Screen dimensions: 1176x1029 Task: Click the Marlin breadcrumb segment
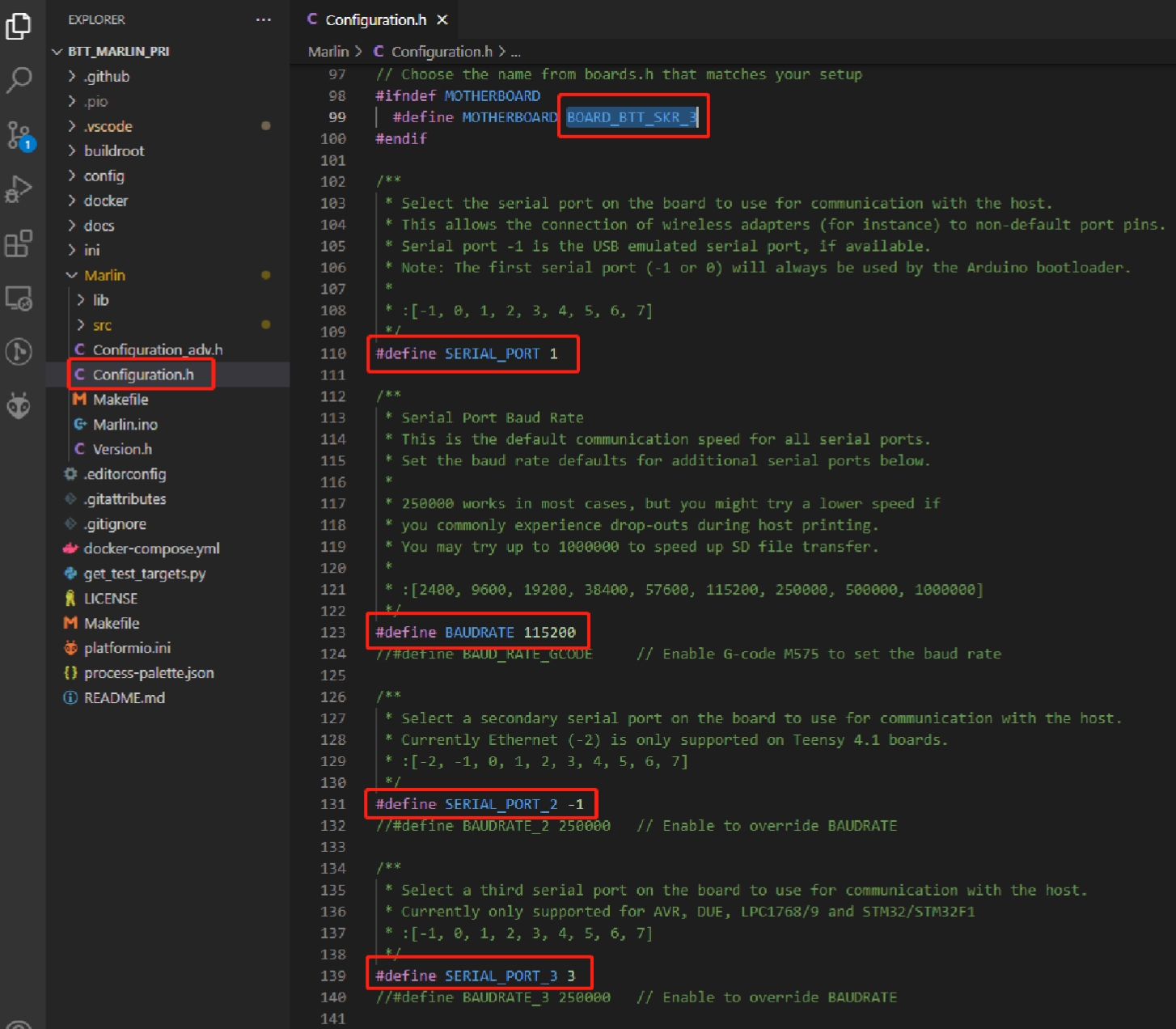pyautogui.click(x=328, y=51)
